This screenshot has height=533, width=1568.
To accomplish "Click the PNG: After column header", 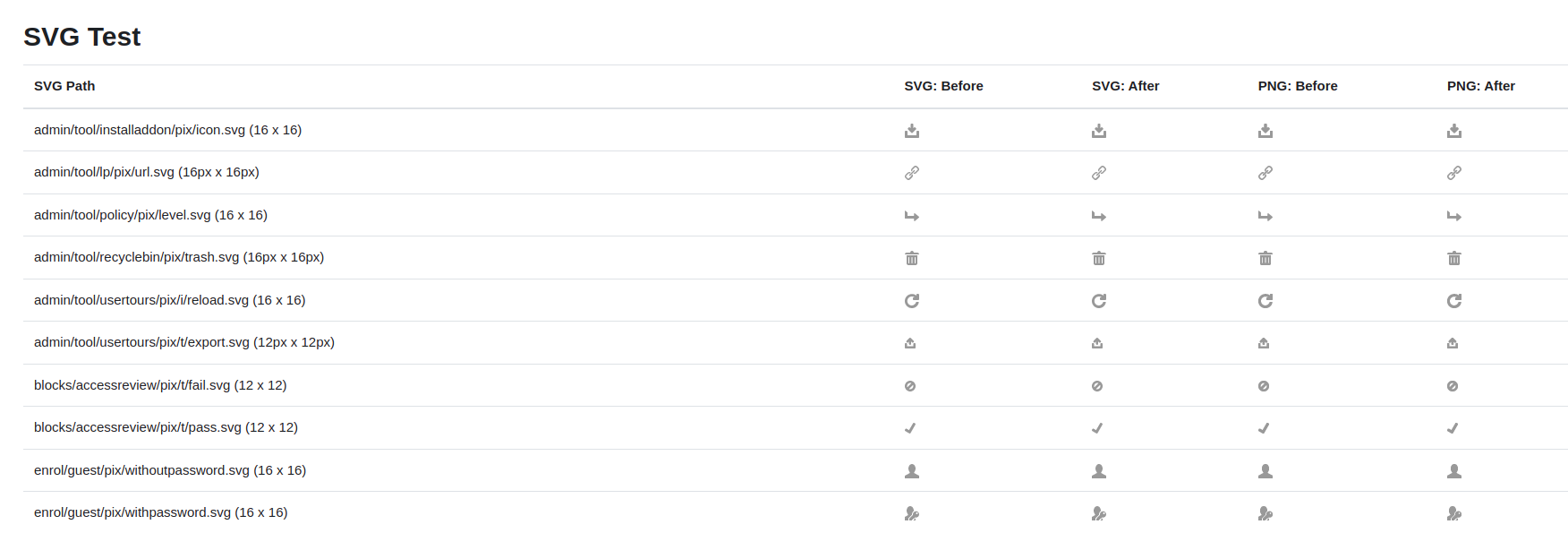I will tap(1481, 86).
